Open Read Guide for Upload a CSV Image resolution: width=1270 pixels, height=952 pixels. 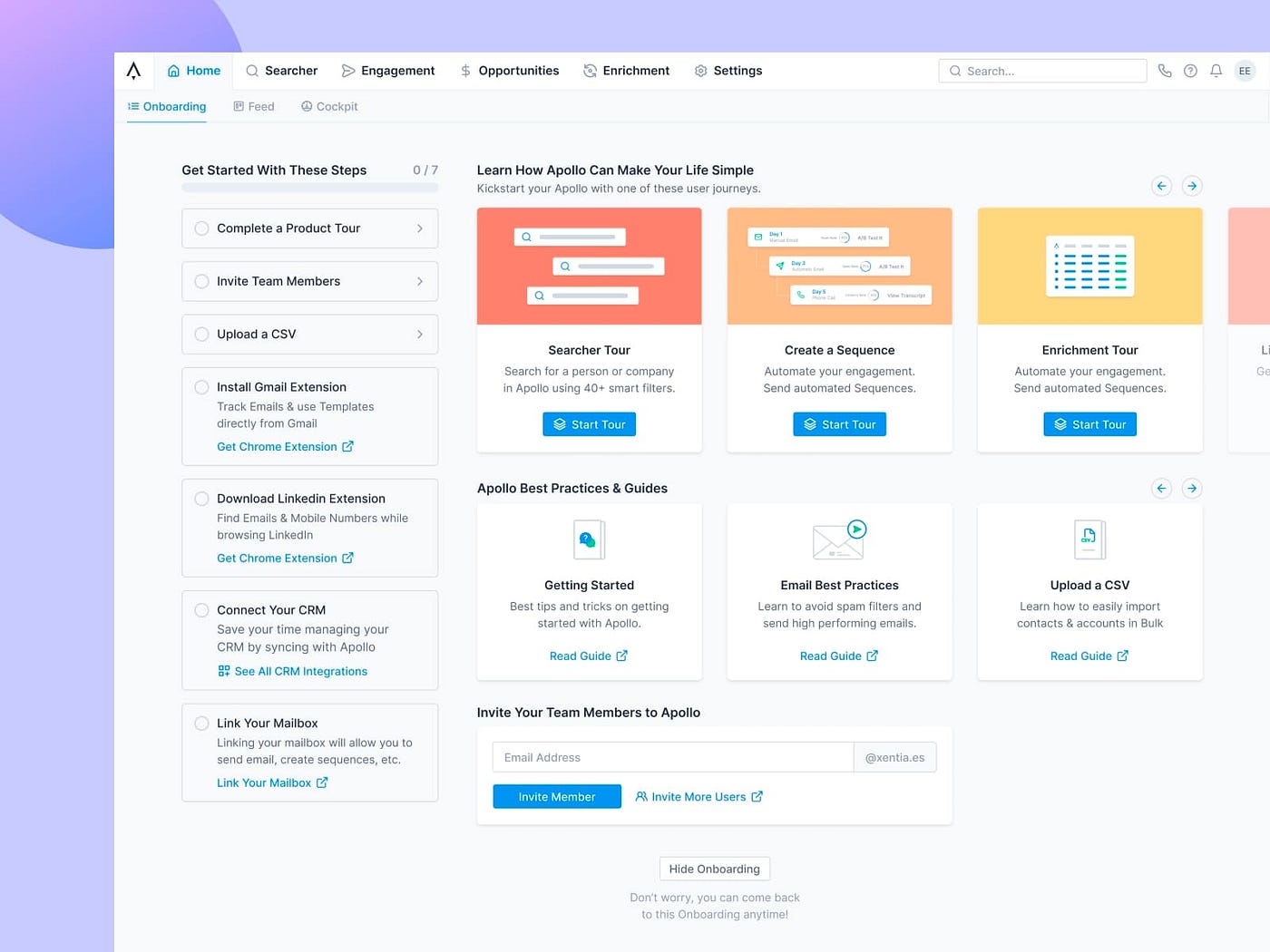pos(1089,656)
